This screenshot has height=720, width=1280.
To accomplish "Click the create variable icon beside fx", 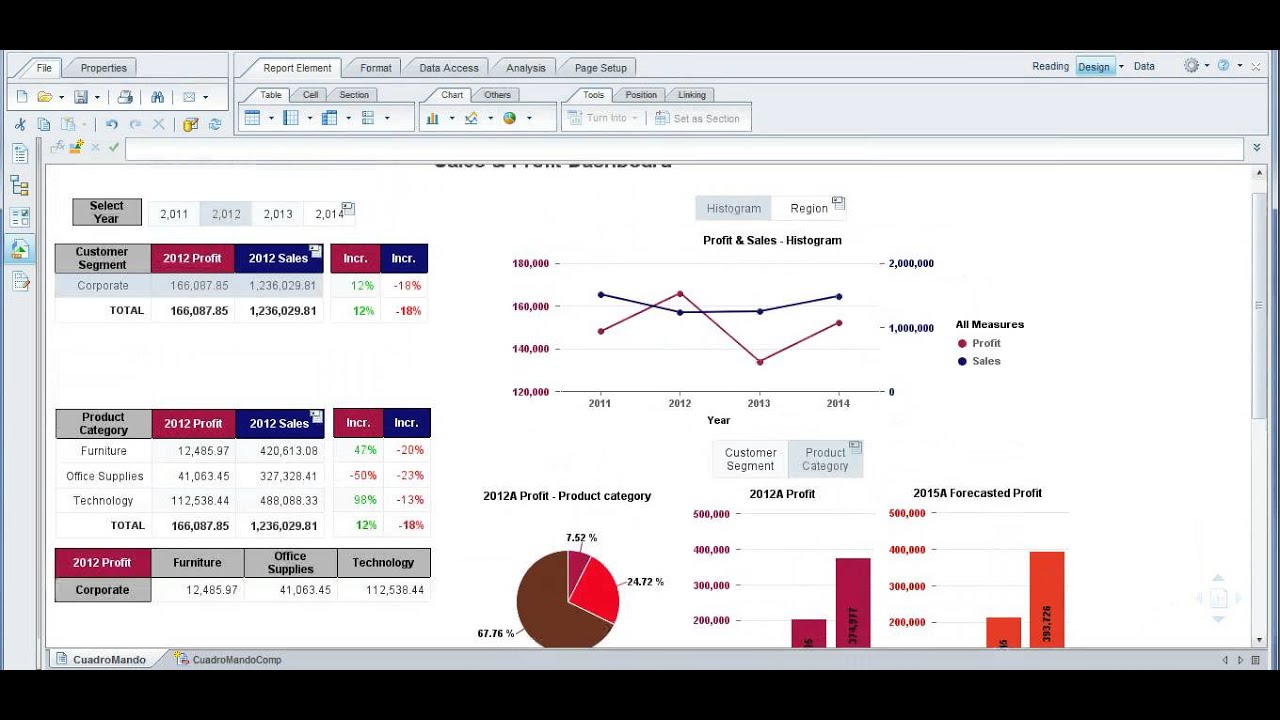I will pyautogui.click(x=76, y=147).
